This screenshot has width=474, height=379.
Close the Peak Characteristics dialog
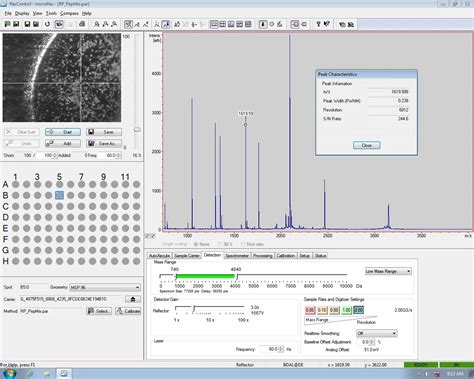(x=366, y=145)
